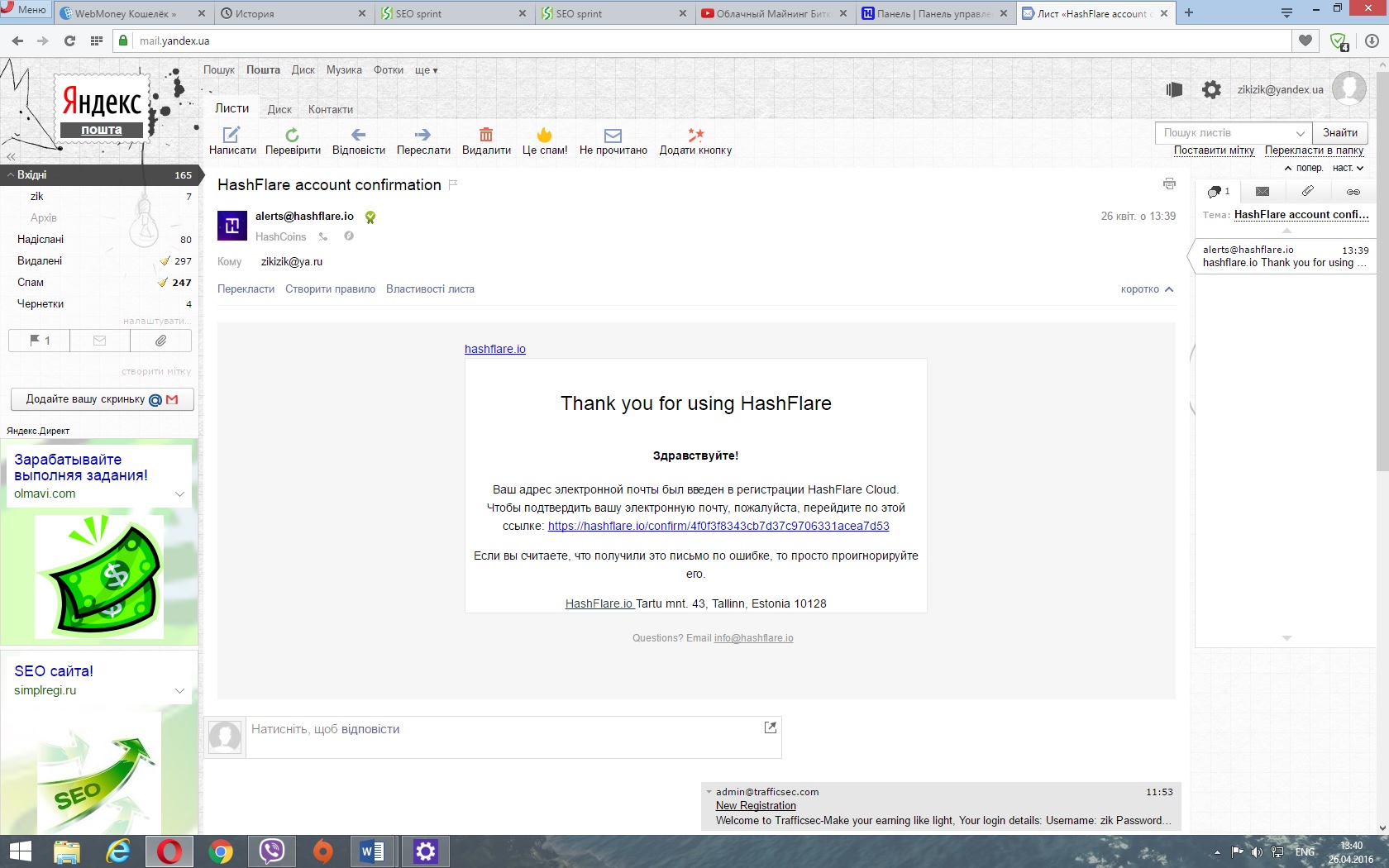1389x868 pixels.
Task: Reload the page in browser
Action: coord(69,41)
